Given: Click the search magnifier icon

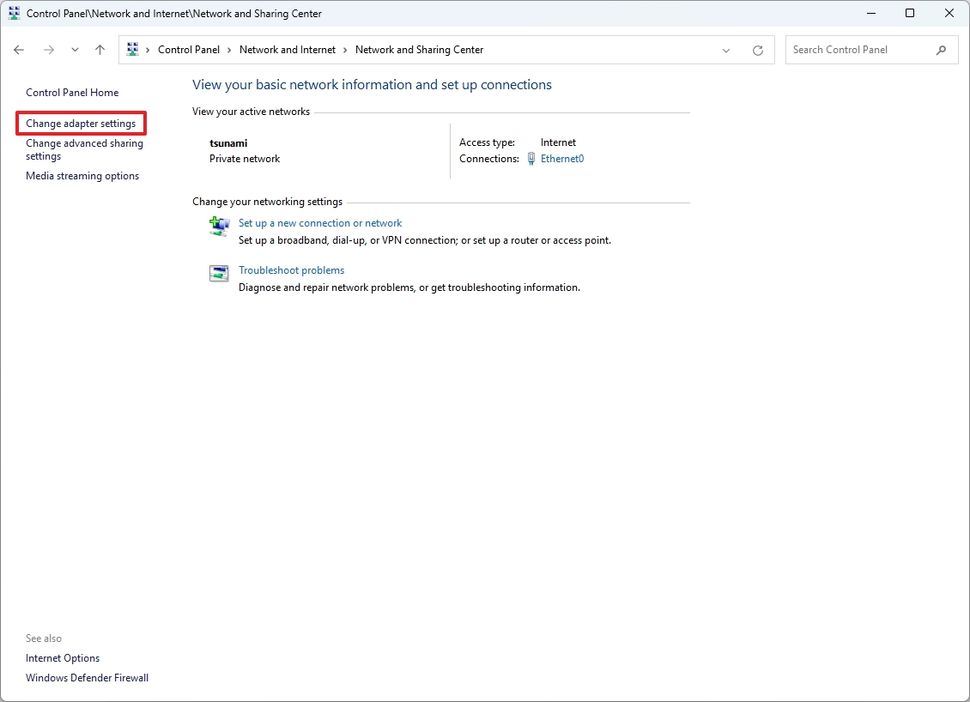Looking at the screenshot, I should pyautogui.click(x=940, y=49).
